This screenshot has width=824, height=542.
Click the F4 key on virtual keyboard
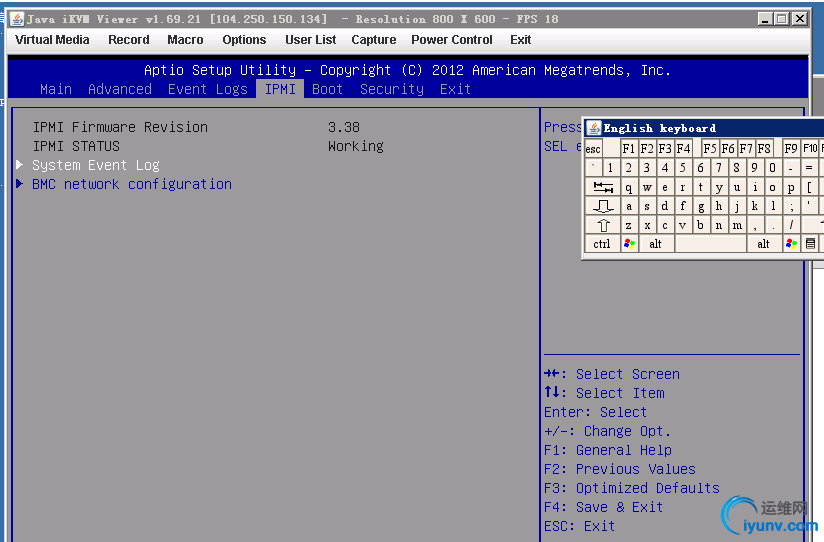coord(683,149)
